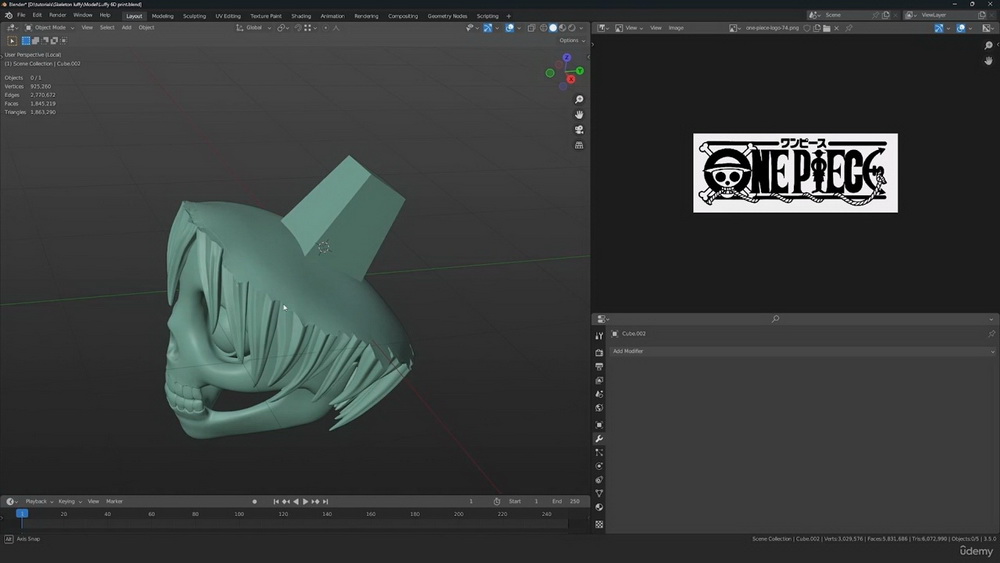Open the Render menu
Screen dimensions: 1000x563
(57, 15)
